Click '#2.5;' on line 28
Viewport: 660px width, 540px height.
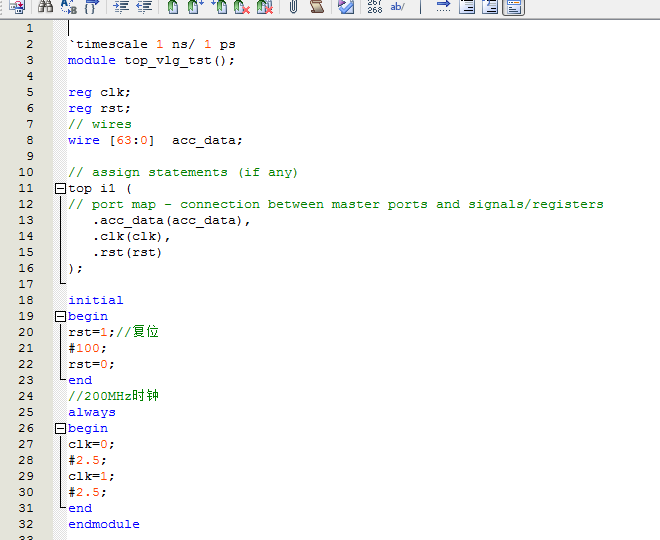pos(88,460)
